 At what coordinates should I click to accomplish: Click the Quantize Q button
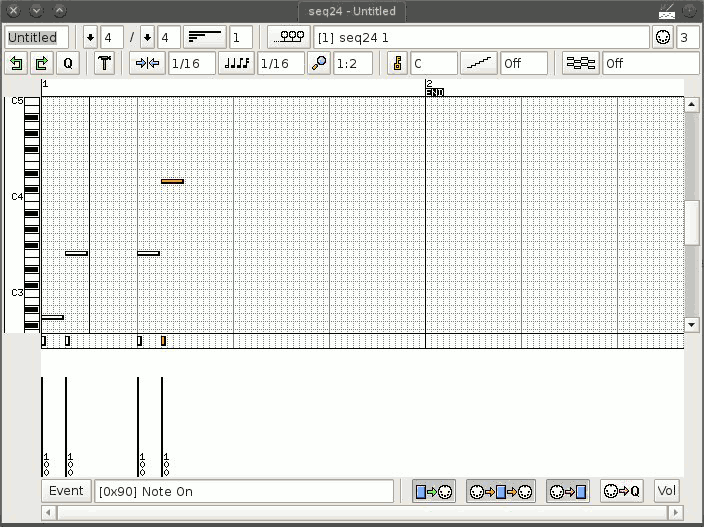[68, 64]
